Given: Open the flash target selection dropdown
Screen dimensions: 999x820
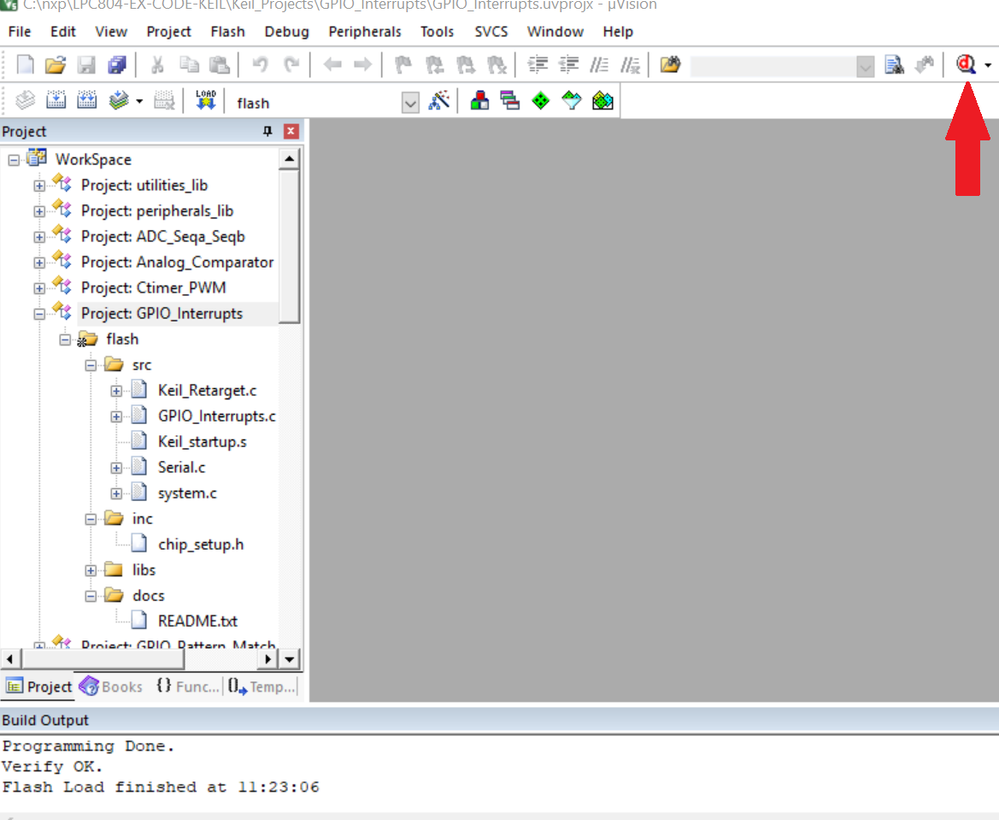Looking at the screenshot, I should (x=410, y=102).
